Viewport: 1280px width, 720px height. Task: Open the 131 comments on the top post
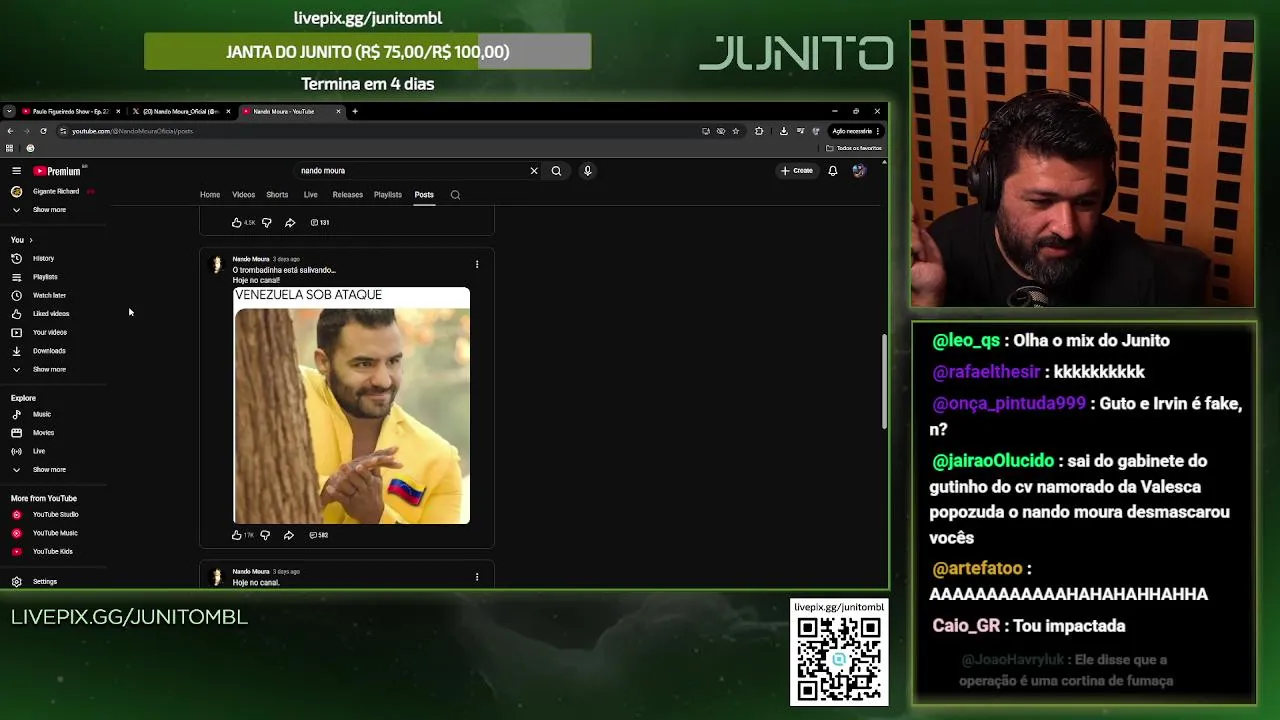320,223
